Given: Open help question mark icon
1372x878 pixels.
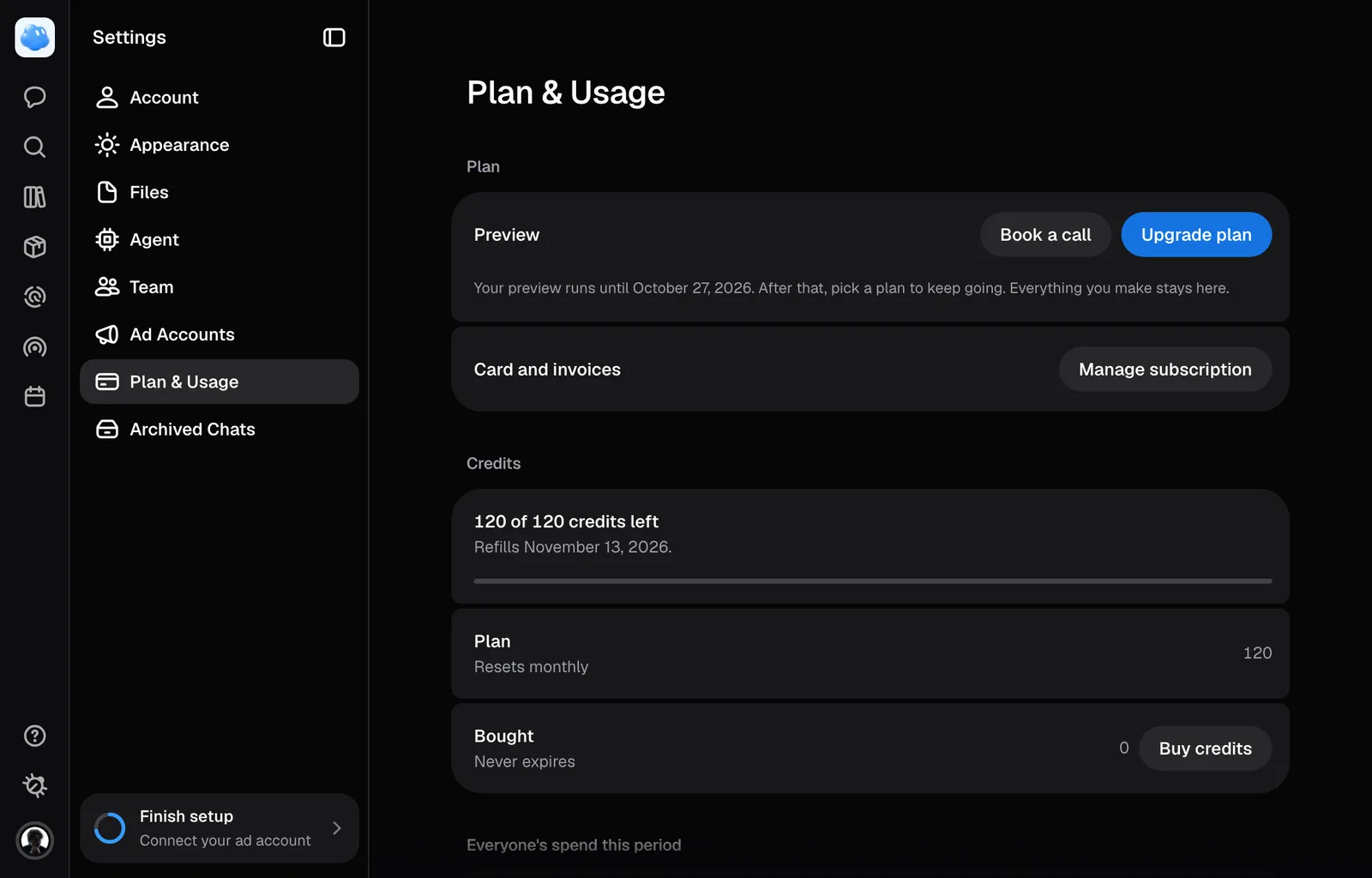Looking at the screenshot, I should click(x=34, y=736).
